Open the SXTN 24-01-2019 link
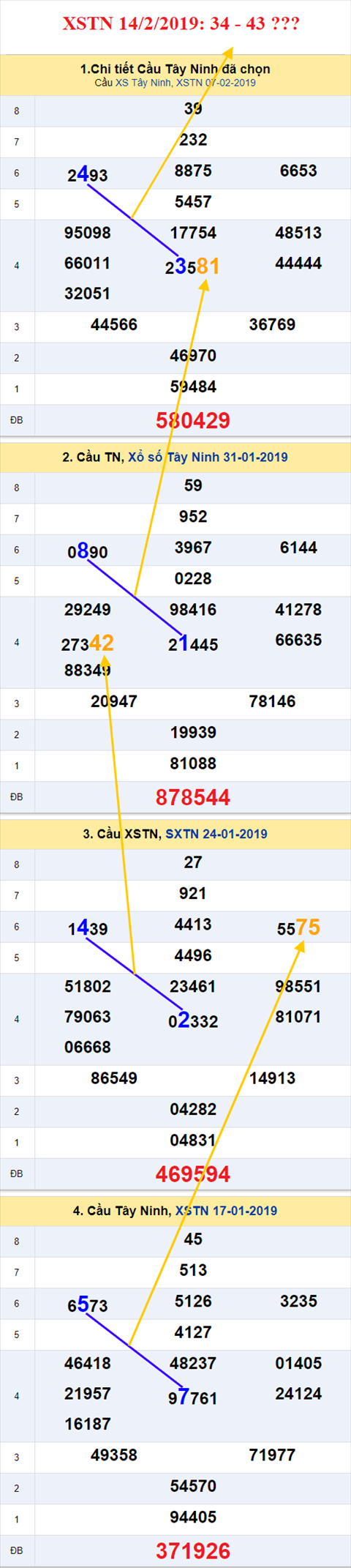The height and width of the screenshot is (1568, 351). (x=216, y=834)
